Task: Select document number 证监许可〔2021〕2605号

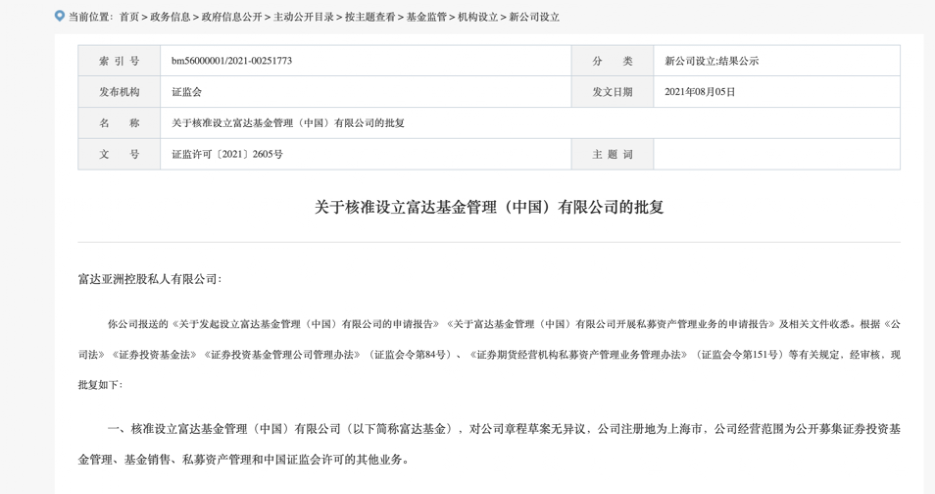Action: pos(227,154)
